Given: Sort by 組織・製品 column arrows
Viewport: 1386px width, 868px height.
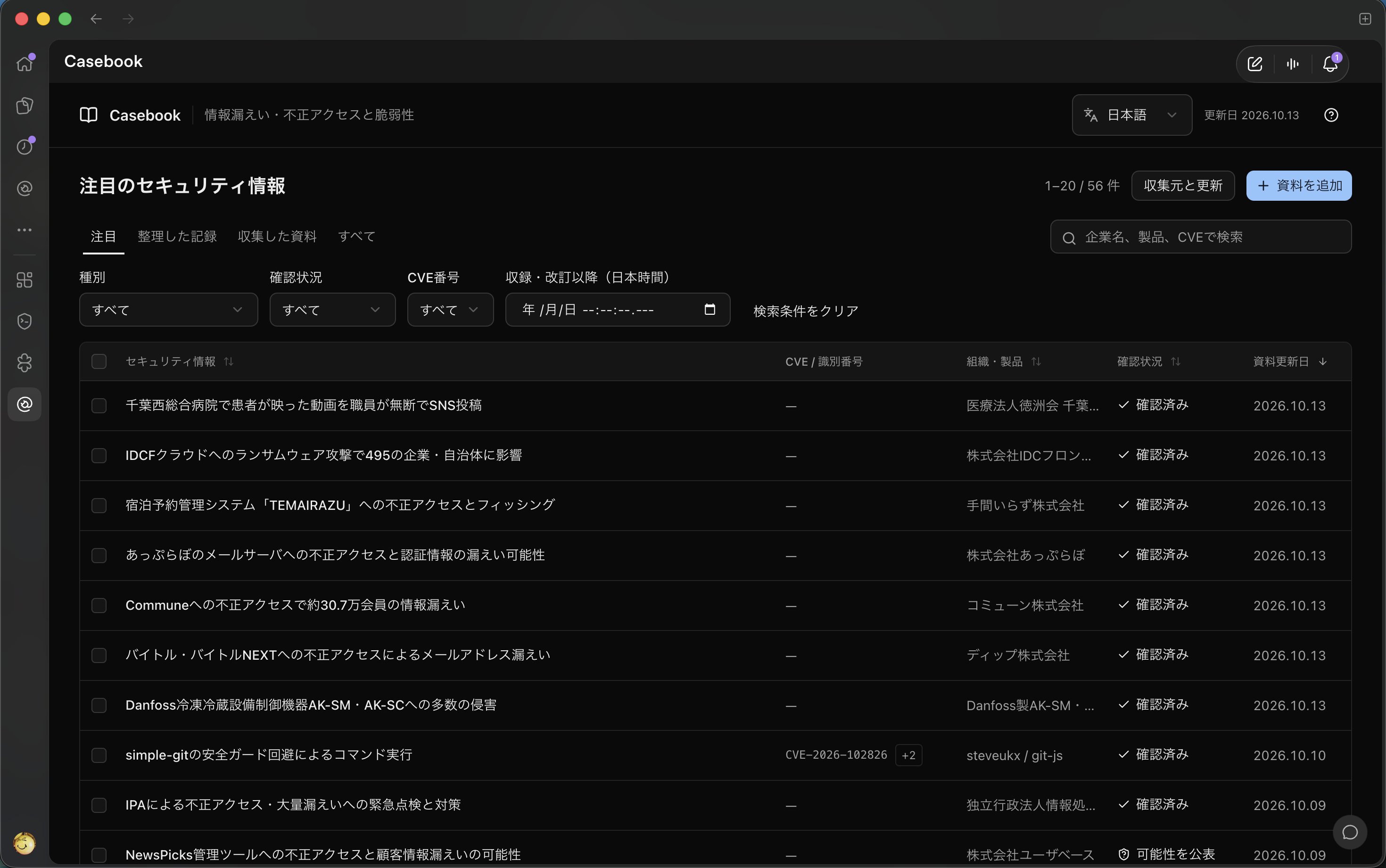Looking at the screenshot, I should click(x=1036, y=361).
